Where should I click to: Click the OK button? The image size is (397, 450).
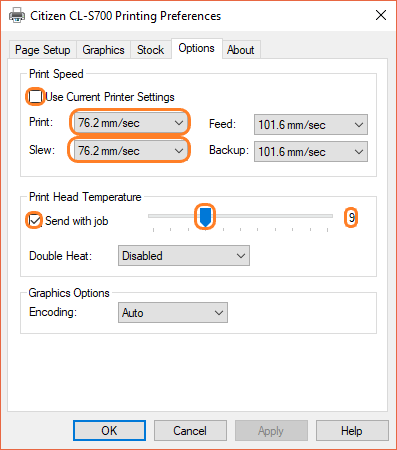click(x=109, y=431)
